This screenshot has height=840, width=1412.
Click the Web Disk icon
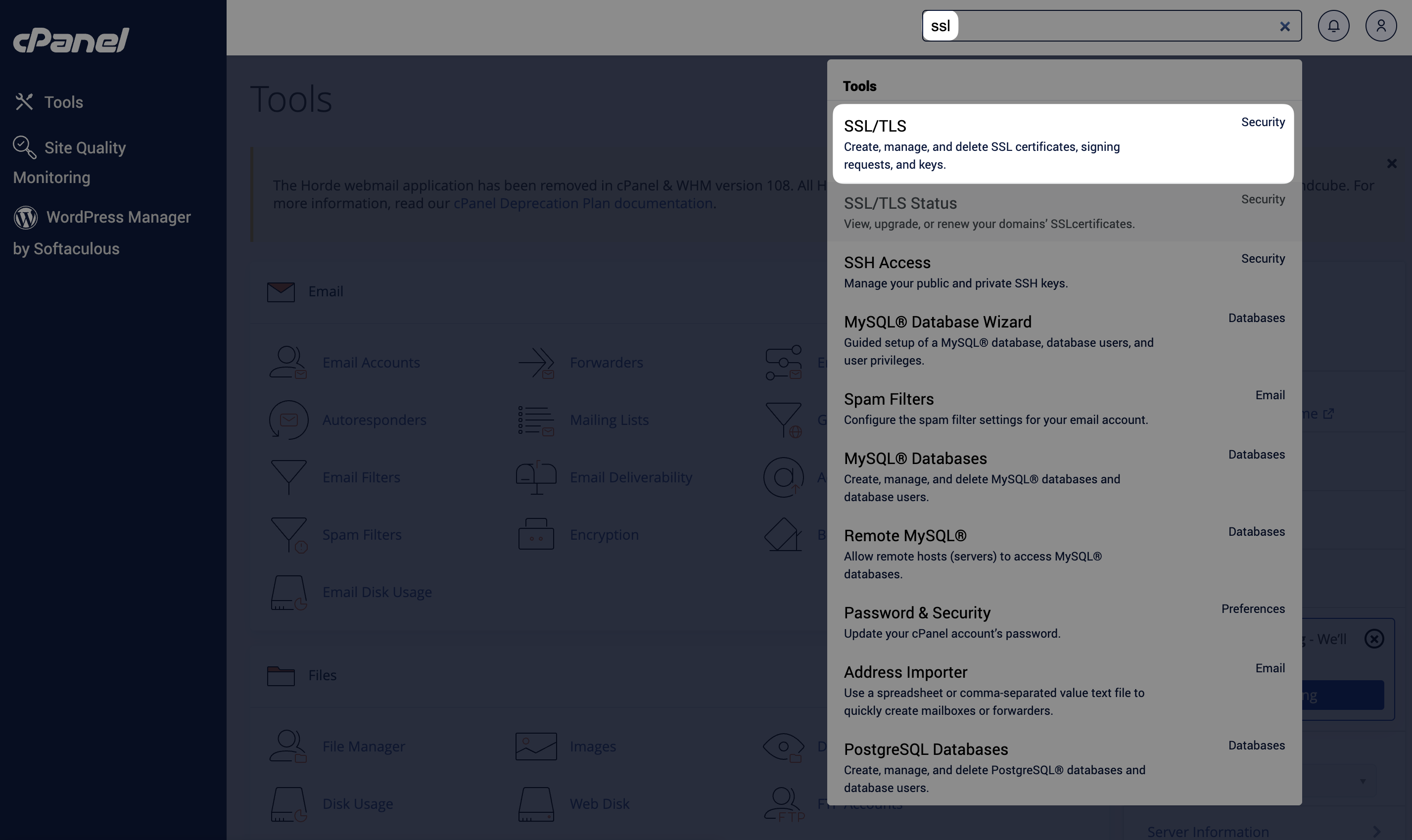click(536, 804)
